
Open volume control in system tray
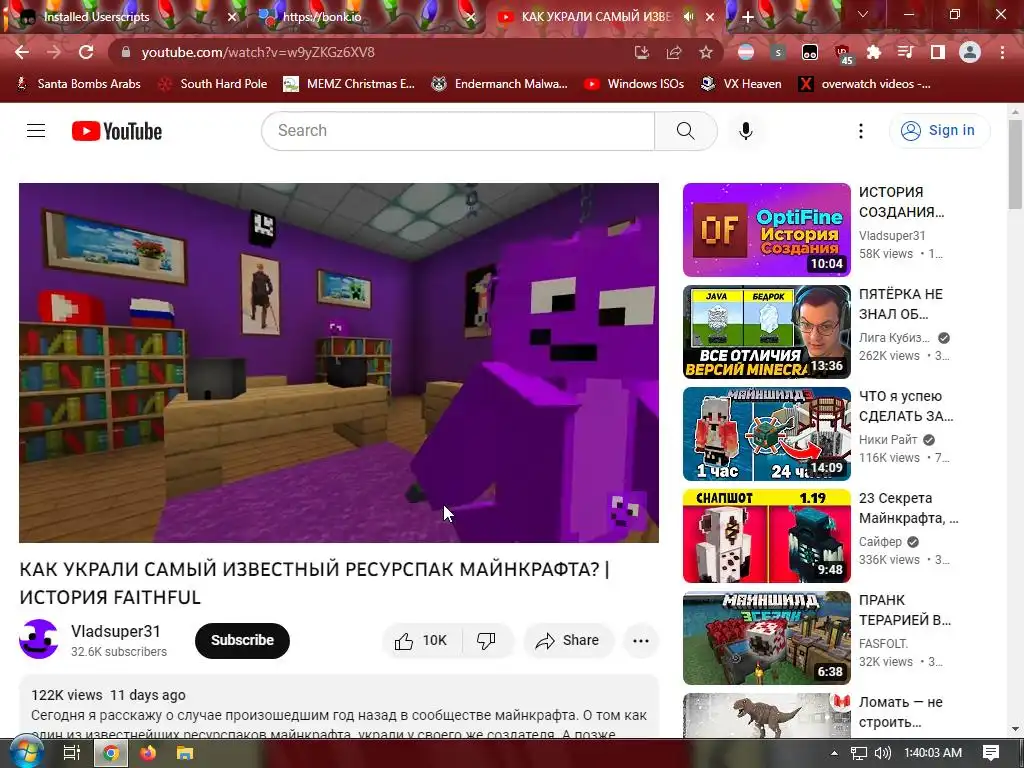(x=882, y=753)
